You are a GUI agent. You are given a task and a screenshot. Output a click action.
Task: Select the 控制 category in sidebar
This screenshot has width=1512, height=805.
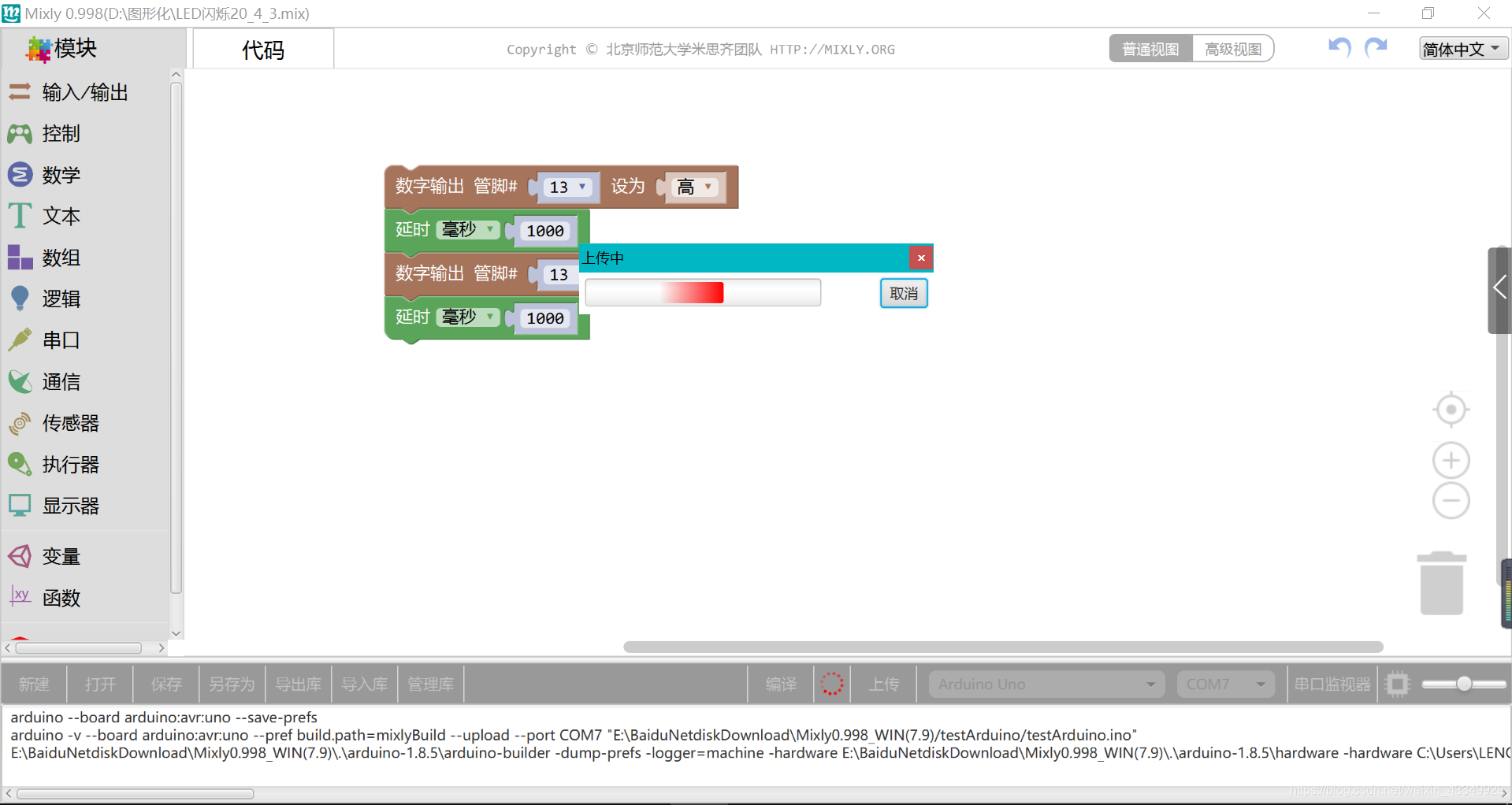(x=61, y=134)
